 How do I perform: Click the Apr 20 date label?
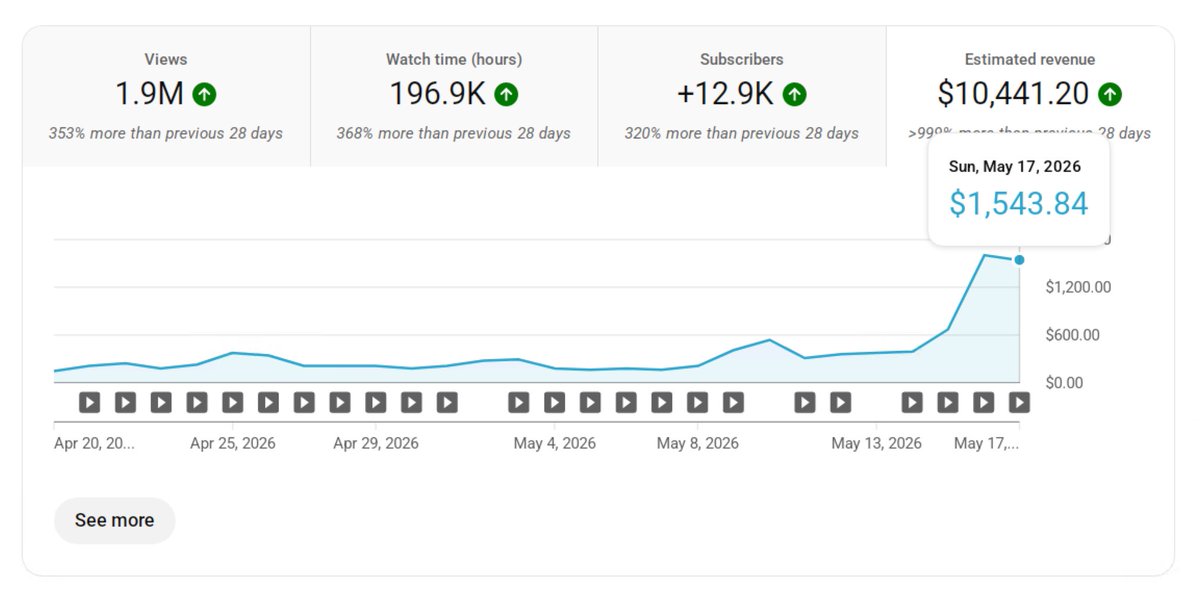(94, 443)
